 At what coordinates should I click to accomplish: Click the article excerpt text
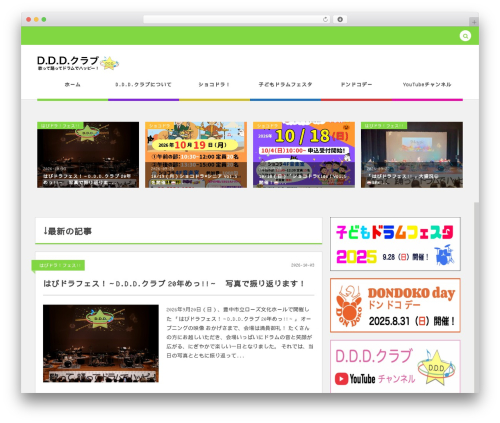(240, 332)
